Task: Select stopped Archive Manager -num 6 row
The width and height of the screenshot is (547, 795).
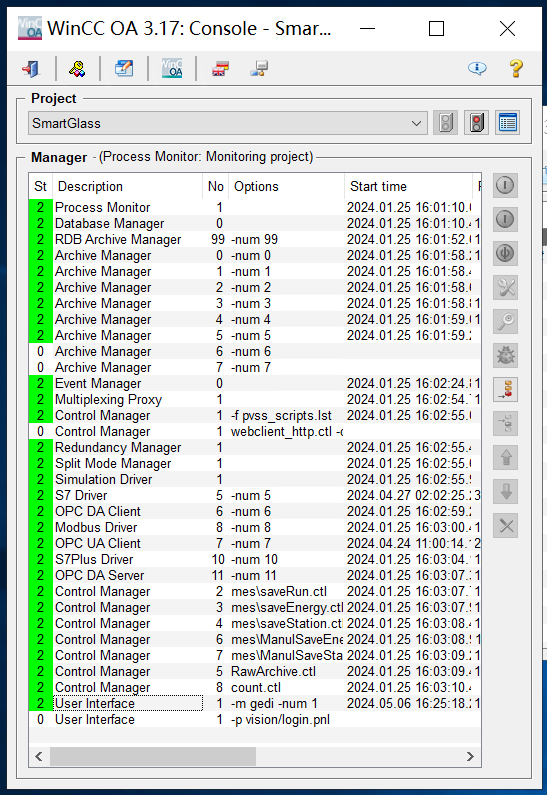Action: click(254, 351)
